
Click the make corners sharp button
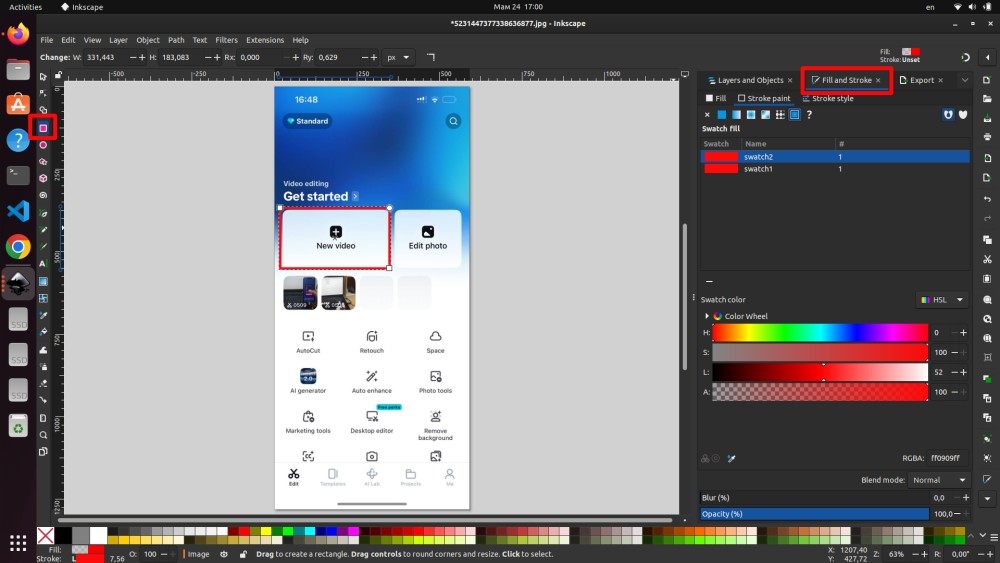tap(431, 57)
